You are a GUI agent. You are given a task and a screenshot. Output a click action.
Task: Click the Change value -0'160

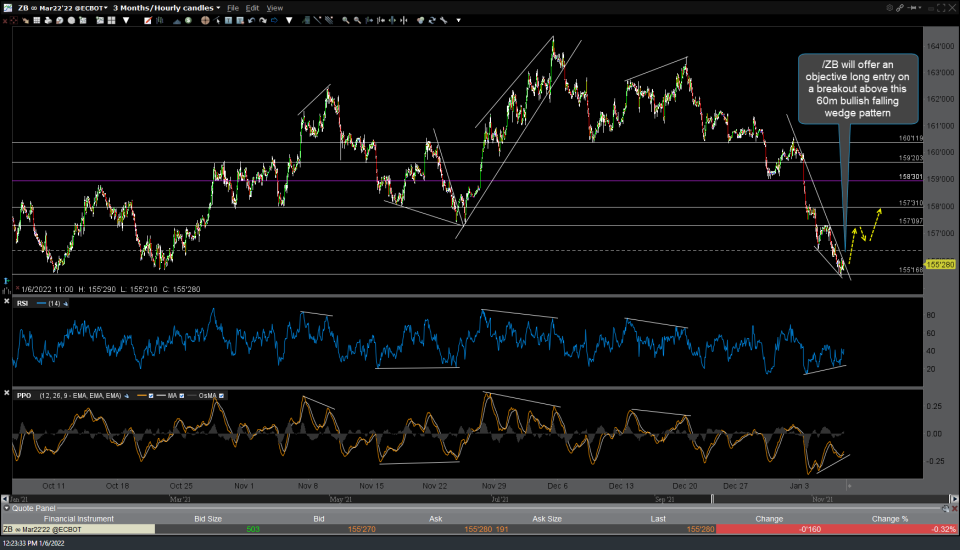[x=810, y=529]
